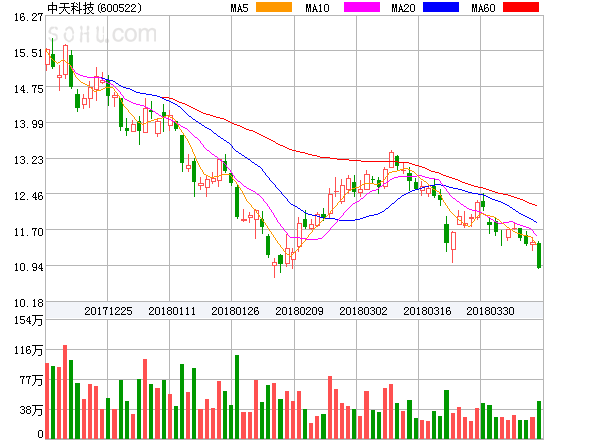Click the 13.99 price axis label

coord(28,124)
